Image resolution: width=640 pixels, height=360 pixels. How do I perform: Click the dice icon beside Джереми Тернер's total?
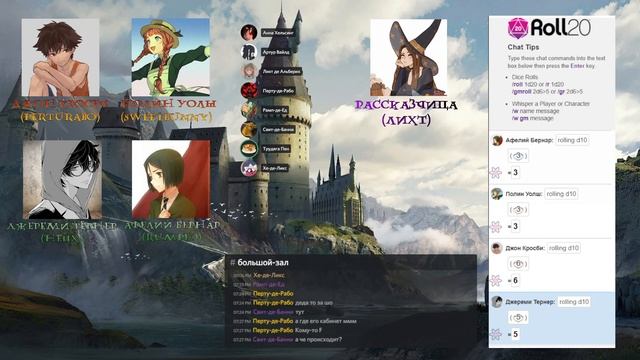click(x=496, y=334)
